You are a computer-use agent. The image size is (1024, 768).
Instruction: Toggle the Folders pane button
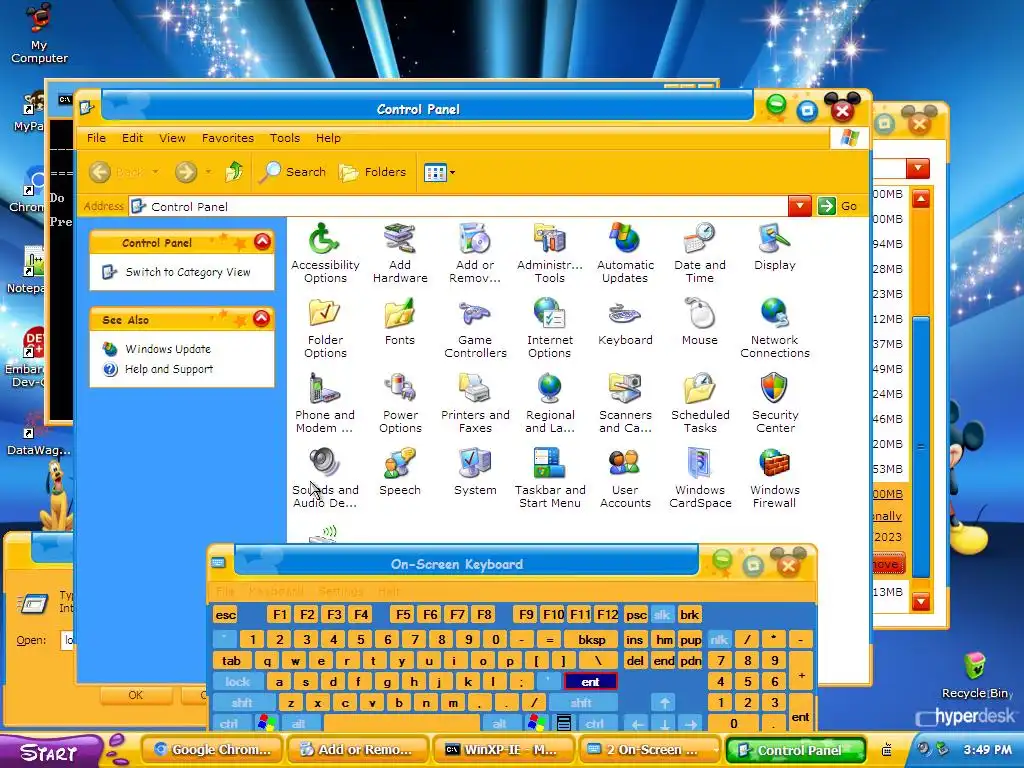pyautogui.click(x=373, y=172)
